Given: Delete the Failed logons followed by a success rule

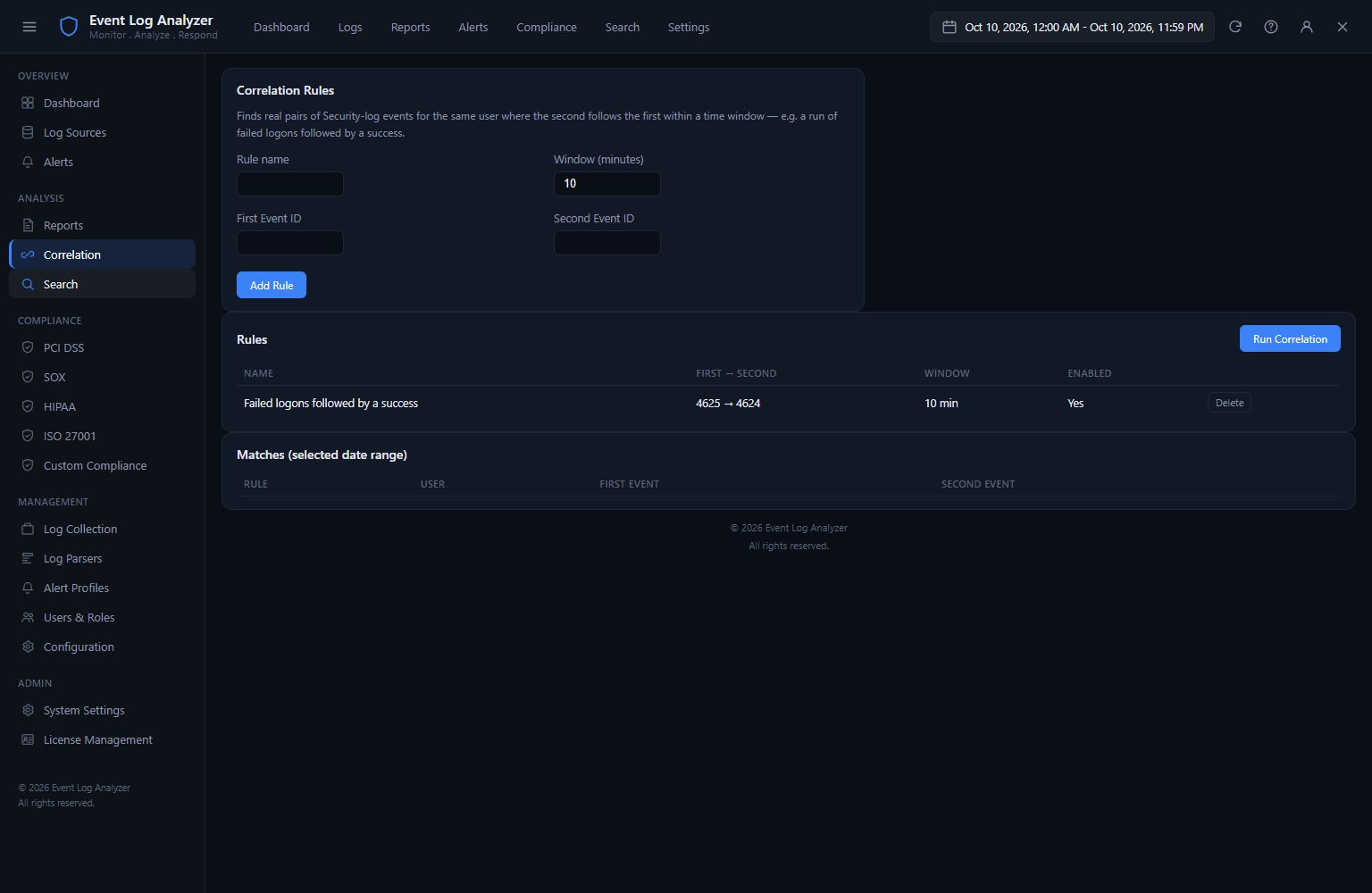Looking at the screenshot, I should pos(1229,403).
